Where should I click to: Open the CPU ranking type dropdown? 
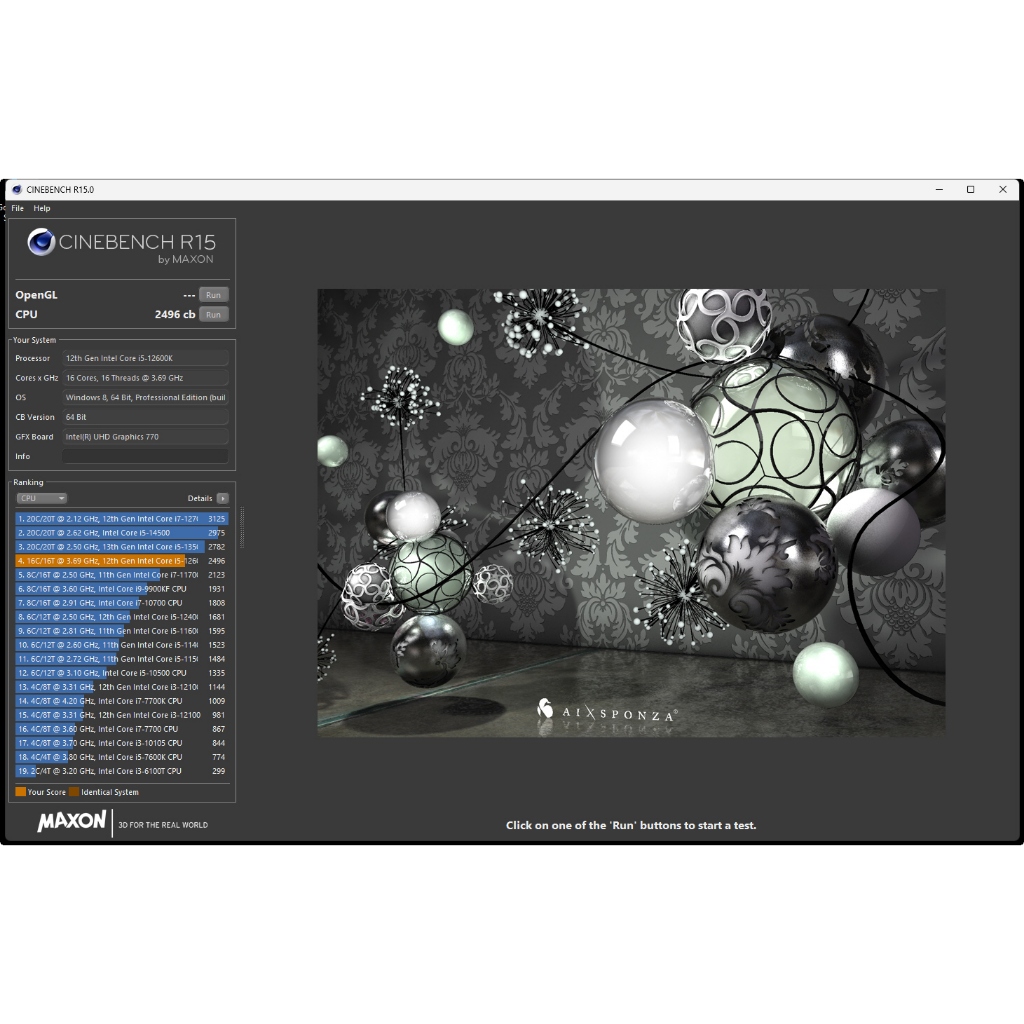[x=42, y=498]
